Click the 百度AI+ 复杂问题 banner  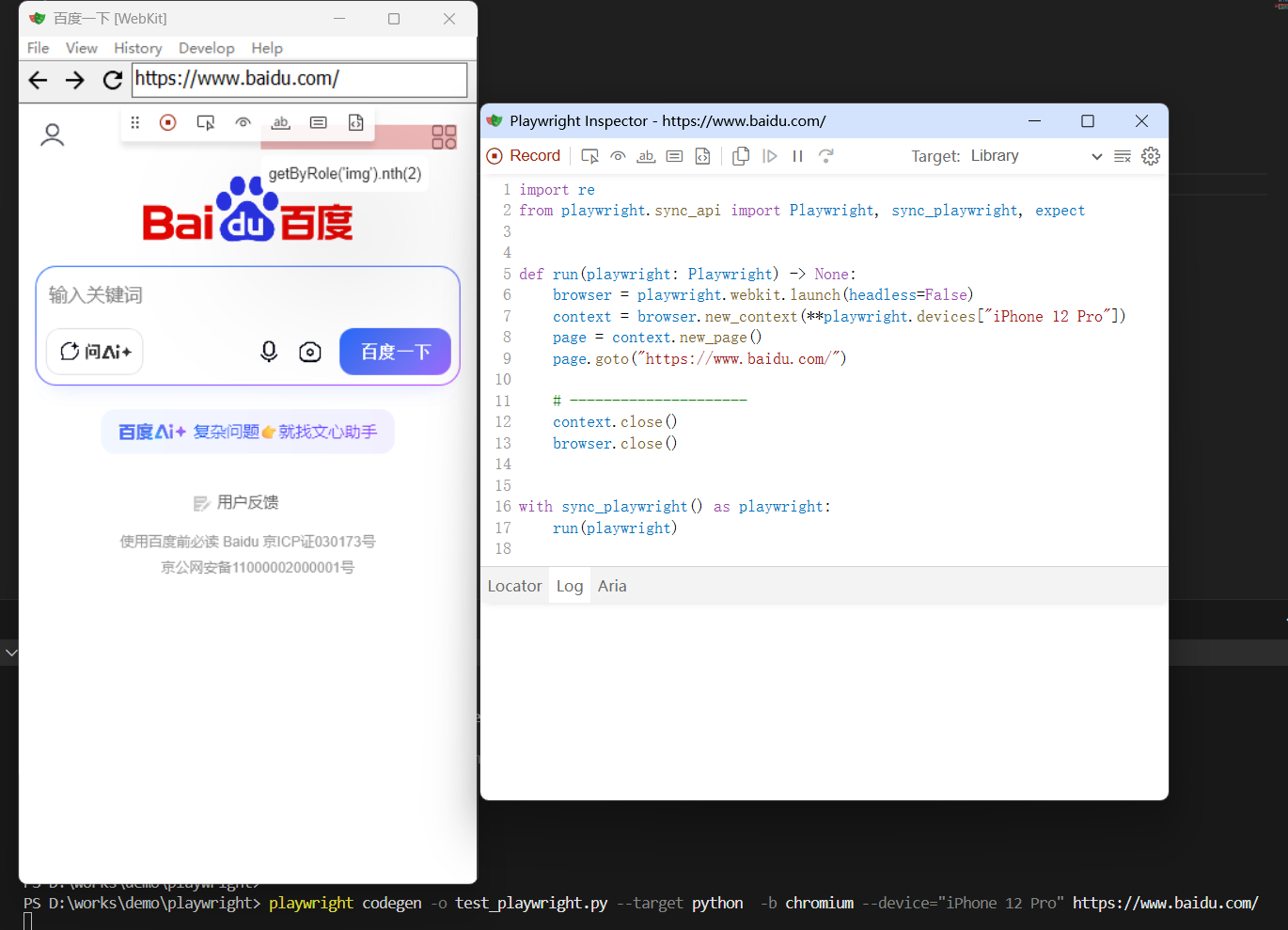pos(248,432)
